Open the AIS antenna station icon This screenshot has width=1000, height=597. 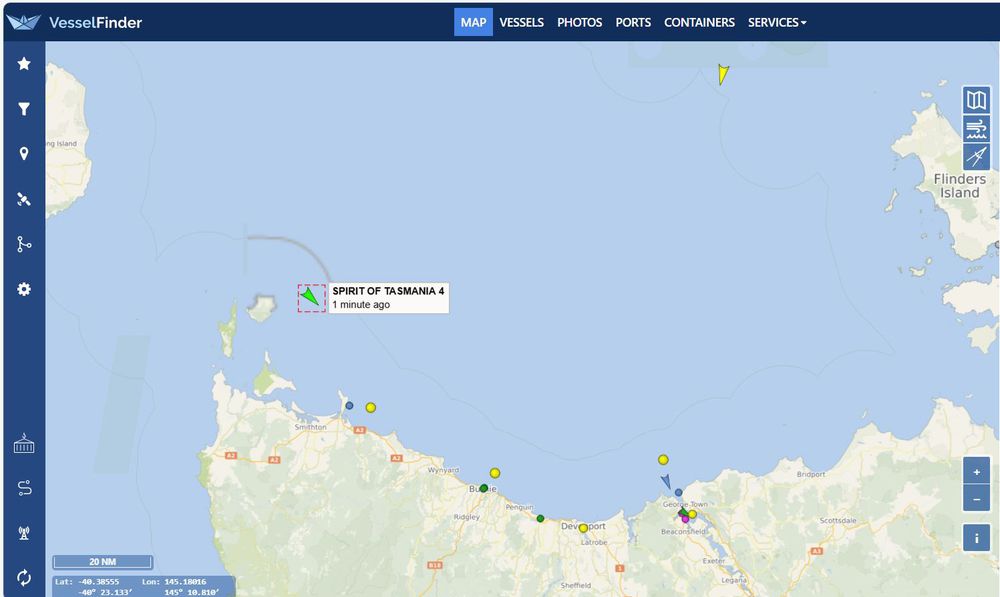pyautogui.click(x=24, y=533)
